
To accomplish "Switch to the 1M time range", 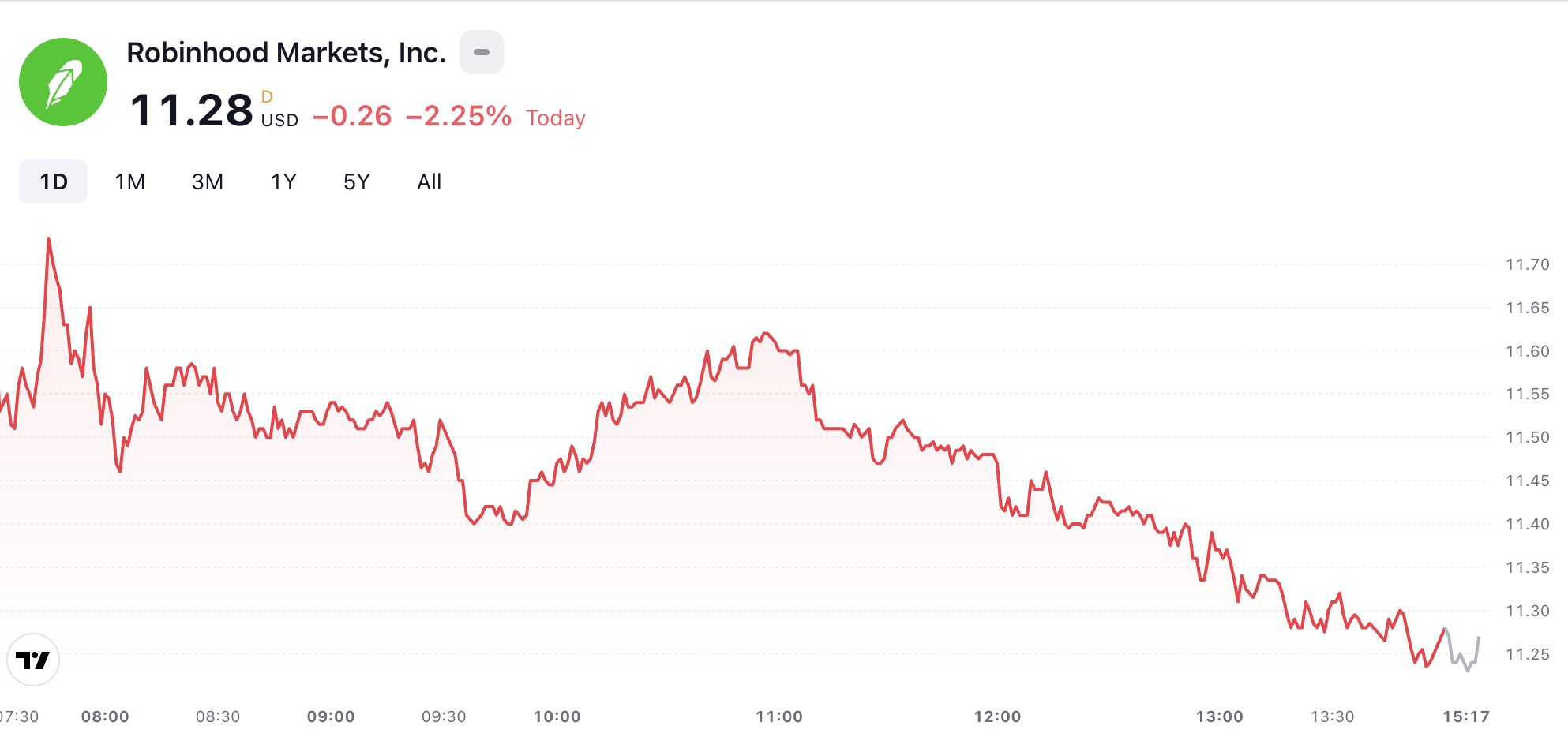I will [x=129, y=182].
